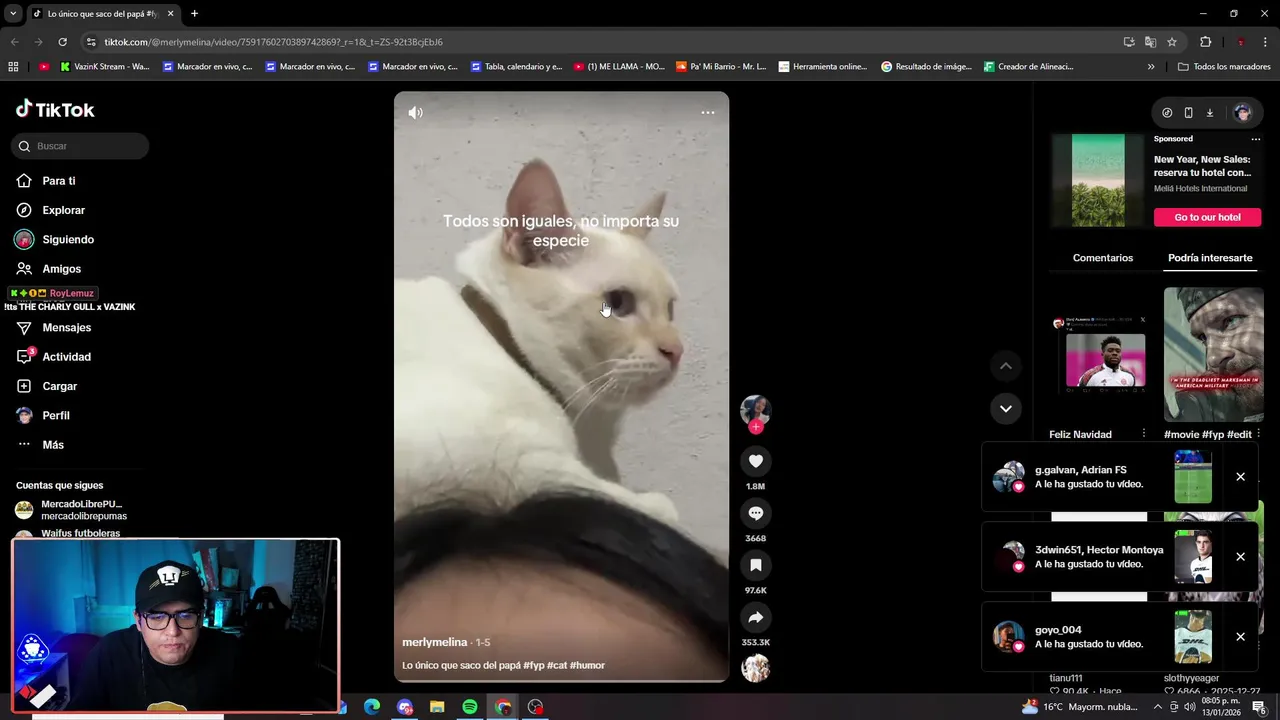This screenshot has height=720, width=1280.
Task: Share the video using the arrow icon
Action: 756,617
